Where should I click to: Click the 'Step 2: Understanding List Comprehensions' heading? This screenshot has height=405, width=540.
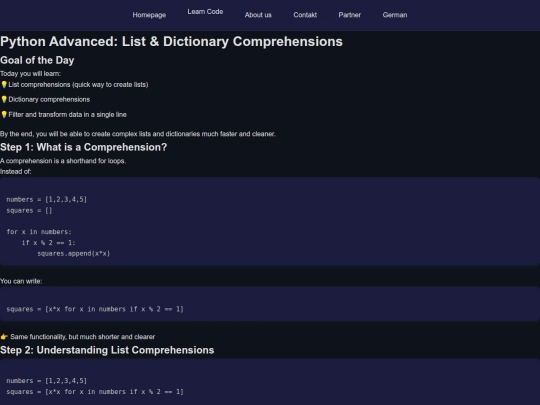tap(107, 350)
